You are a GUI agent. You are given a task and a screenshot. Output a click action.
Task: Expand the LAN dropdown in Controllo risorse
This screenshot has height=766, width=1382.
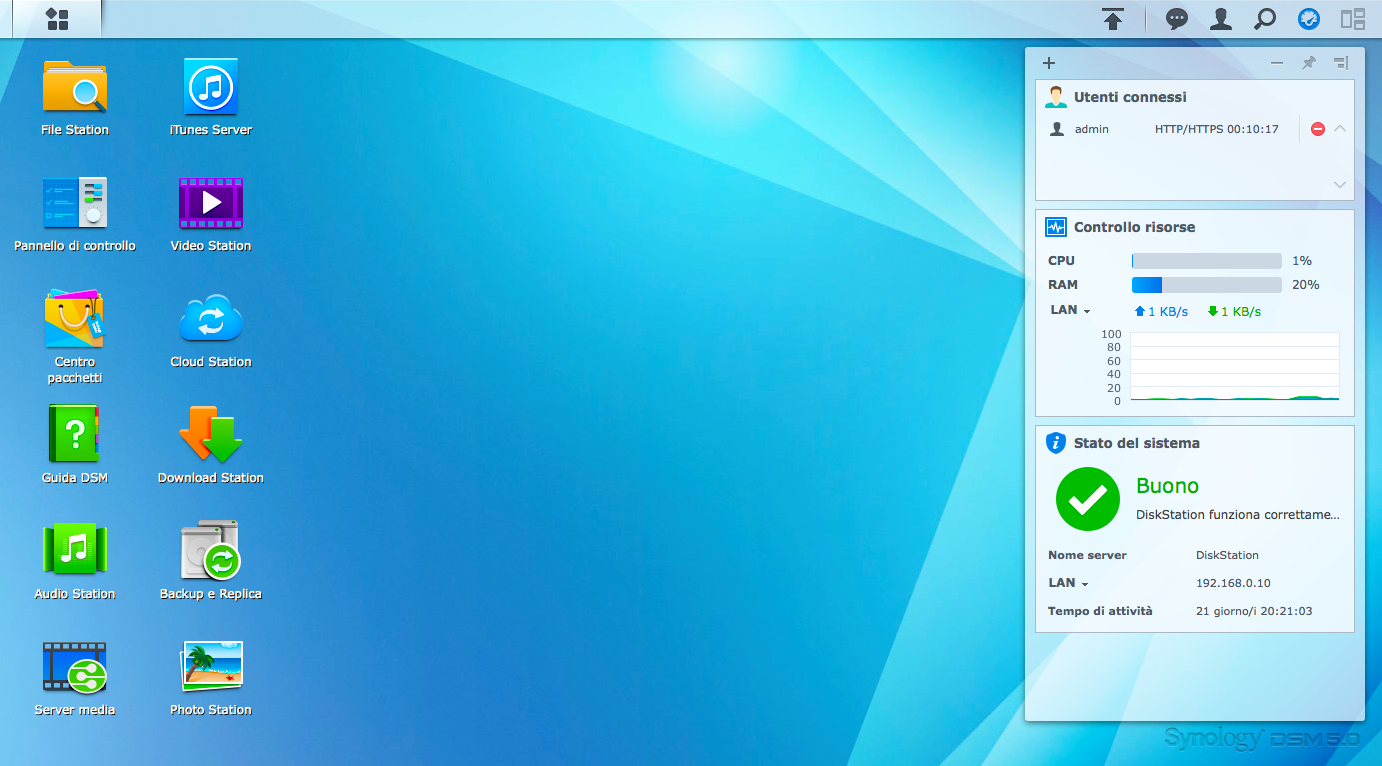click(x=1070, y=310)
